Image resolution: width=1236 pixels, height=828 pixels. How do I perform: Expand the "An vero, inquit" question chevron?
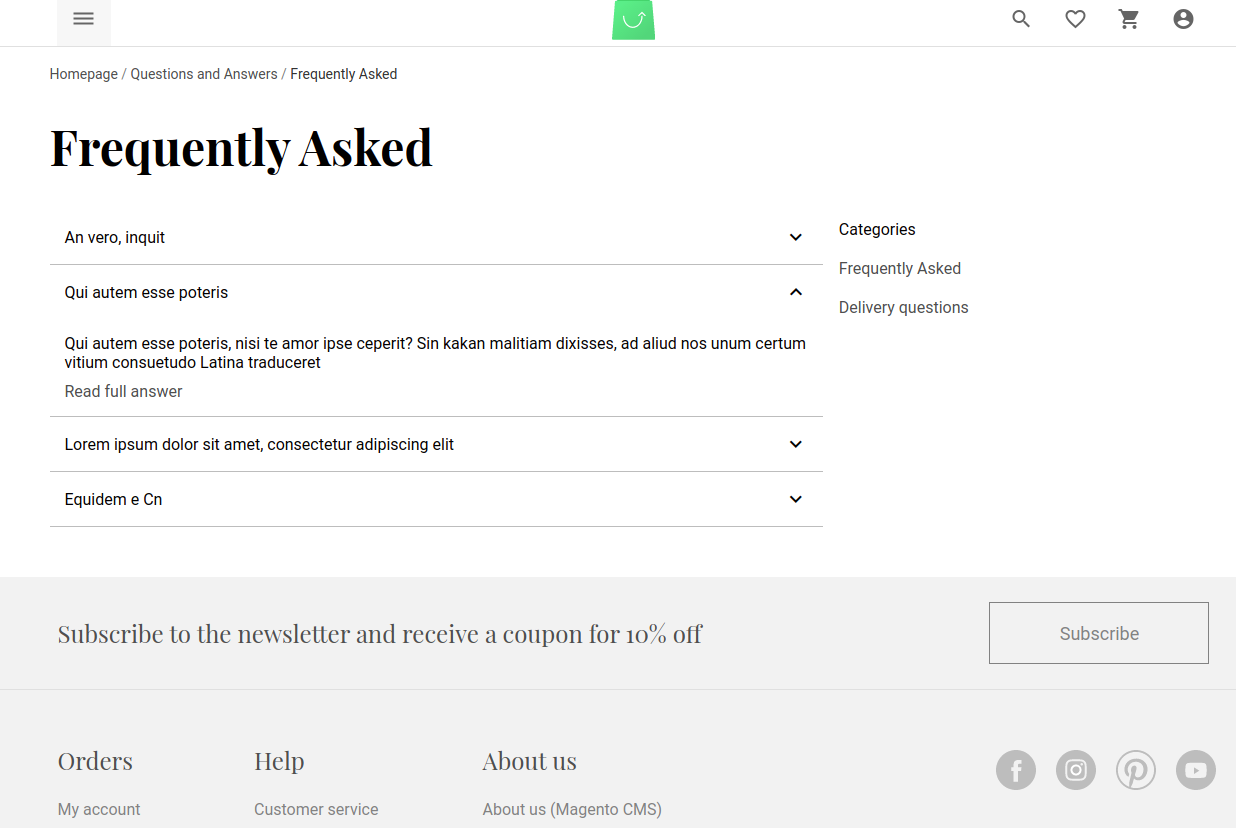point(796,237)
